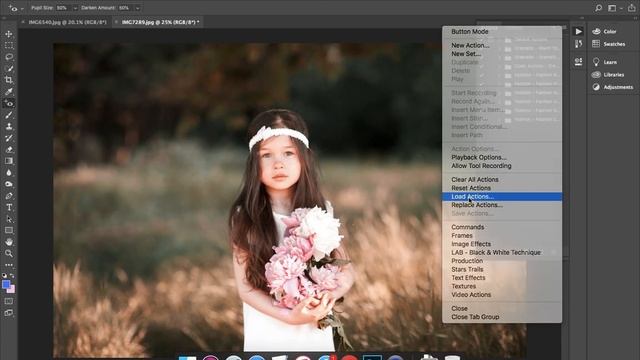This screenshot has height=360, width=640.
Task: Open the Actions panel play icon
Action: pos(578,31)
